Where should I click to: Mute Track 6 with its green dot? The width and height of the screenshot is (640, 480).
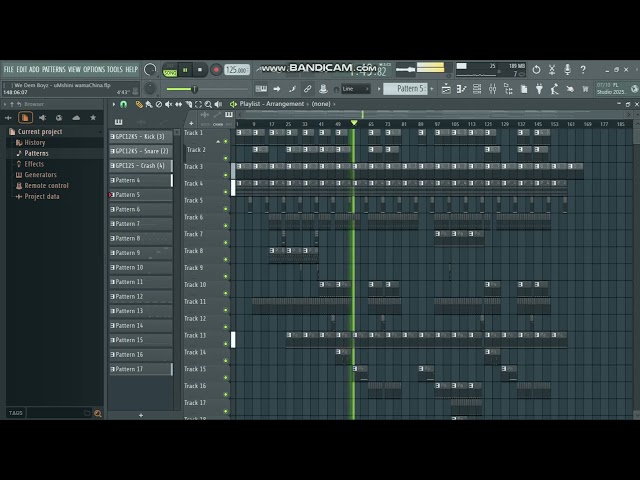click(226, 226)
